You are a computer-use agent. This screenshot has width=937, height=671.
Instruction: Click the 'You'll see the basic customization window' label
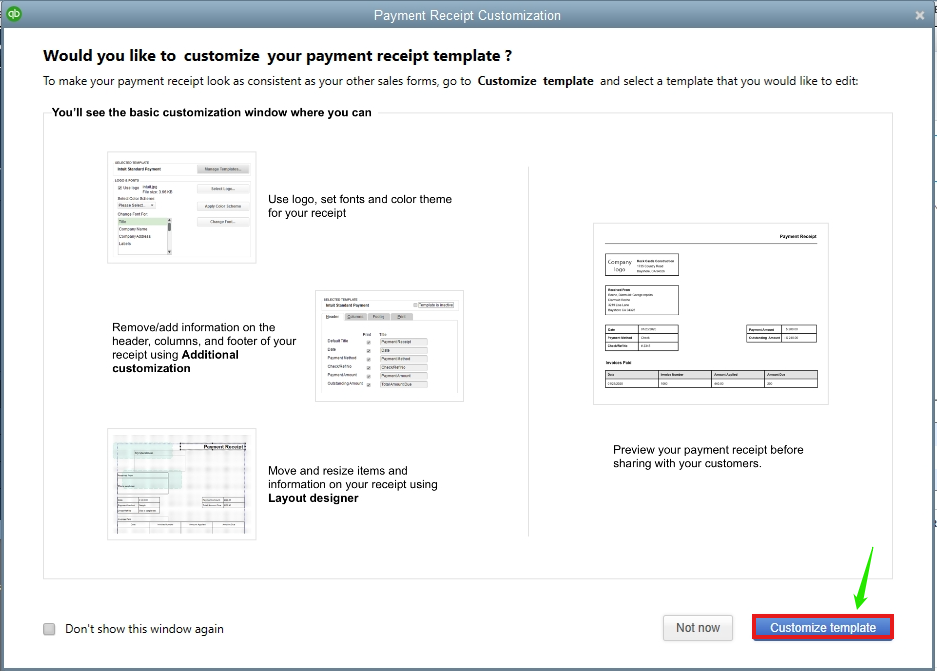[212, 112]
